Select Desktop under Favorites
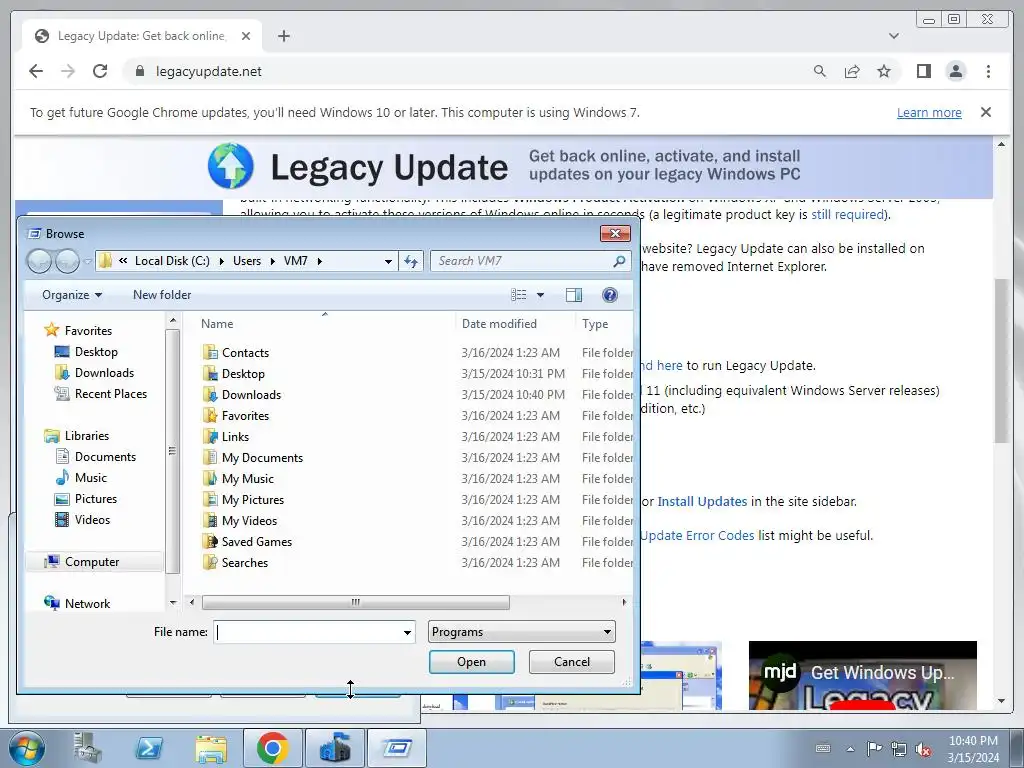Viewport: 1024px width, 768px height. [x=96, y=352]
